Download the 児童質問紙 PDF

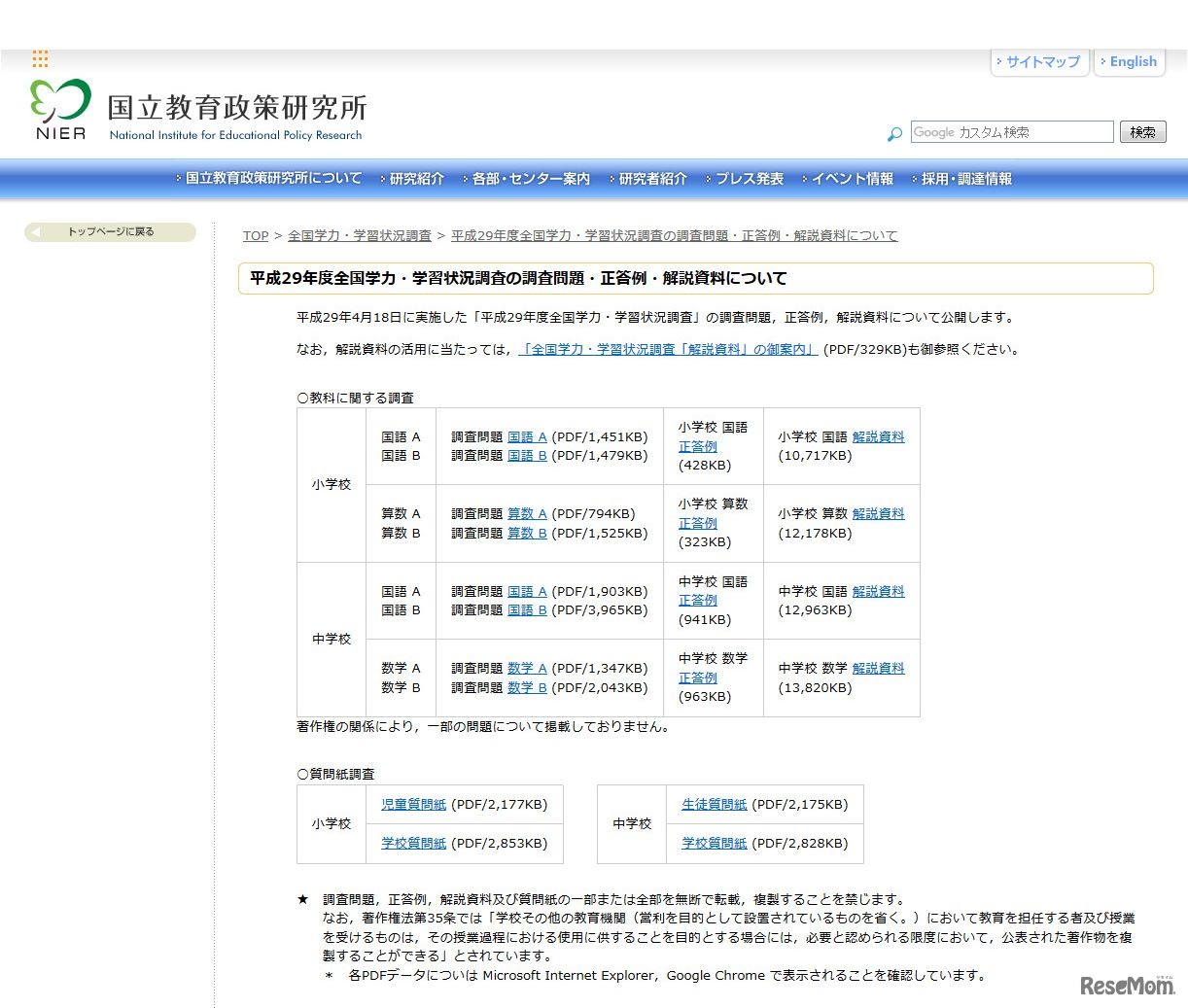(412, 804)
